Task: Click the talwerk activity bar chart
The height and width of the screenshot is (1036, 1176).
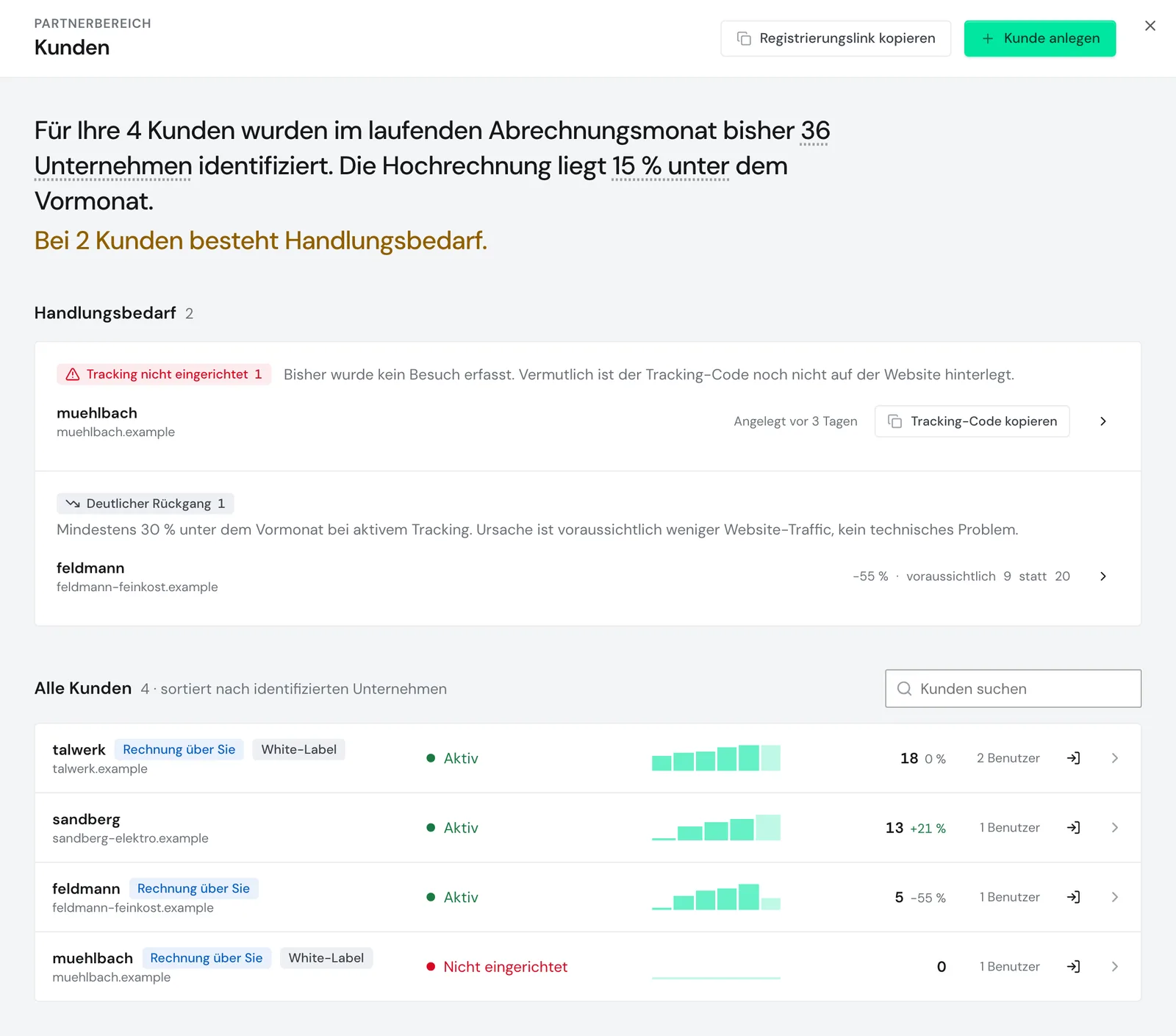Action: coord(716,758)
